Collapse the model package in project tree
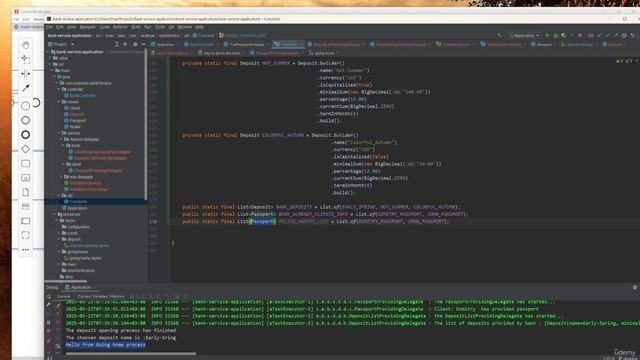The image size is (640, 360). [59, 102]
